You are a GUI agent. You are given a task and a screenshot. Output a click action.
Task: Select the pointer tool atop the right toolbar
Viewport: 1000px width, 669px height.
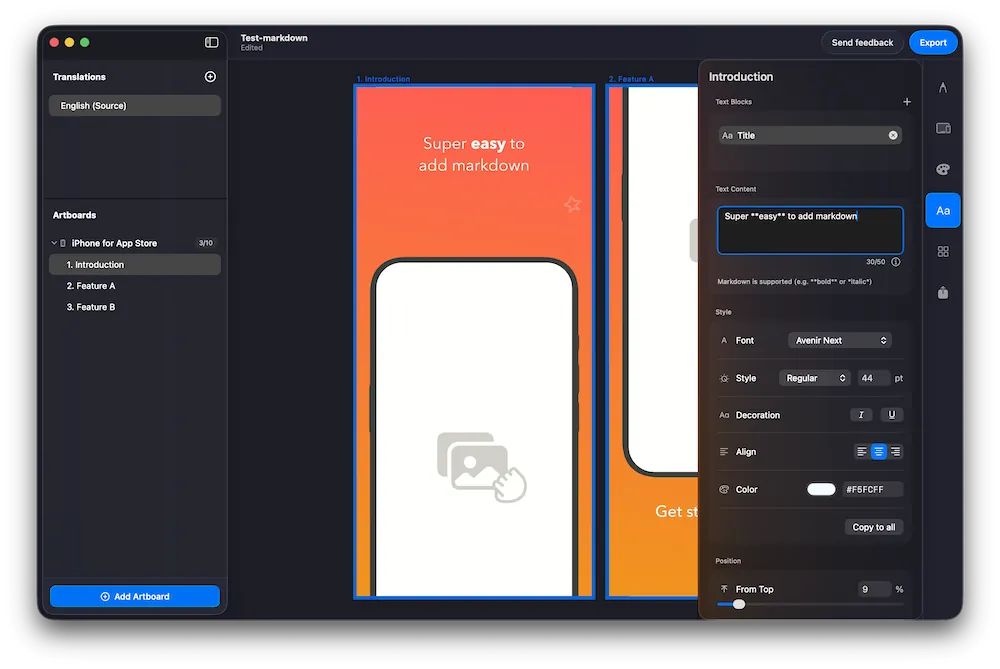point(941,87)
